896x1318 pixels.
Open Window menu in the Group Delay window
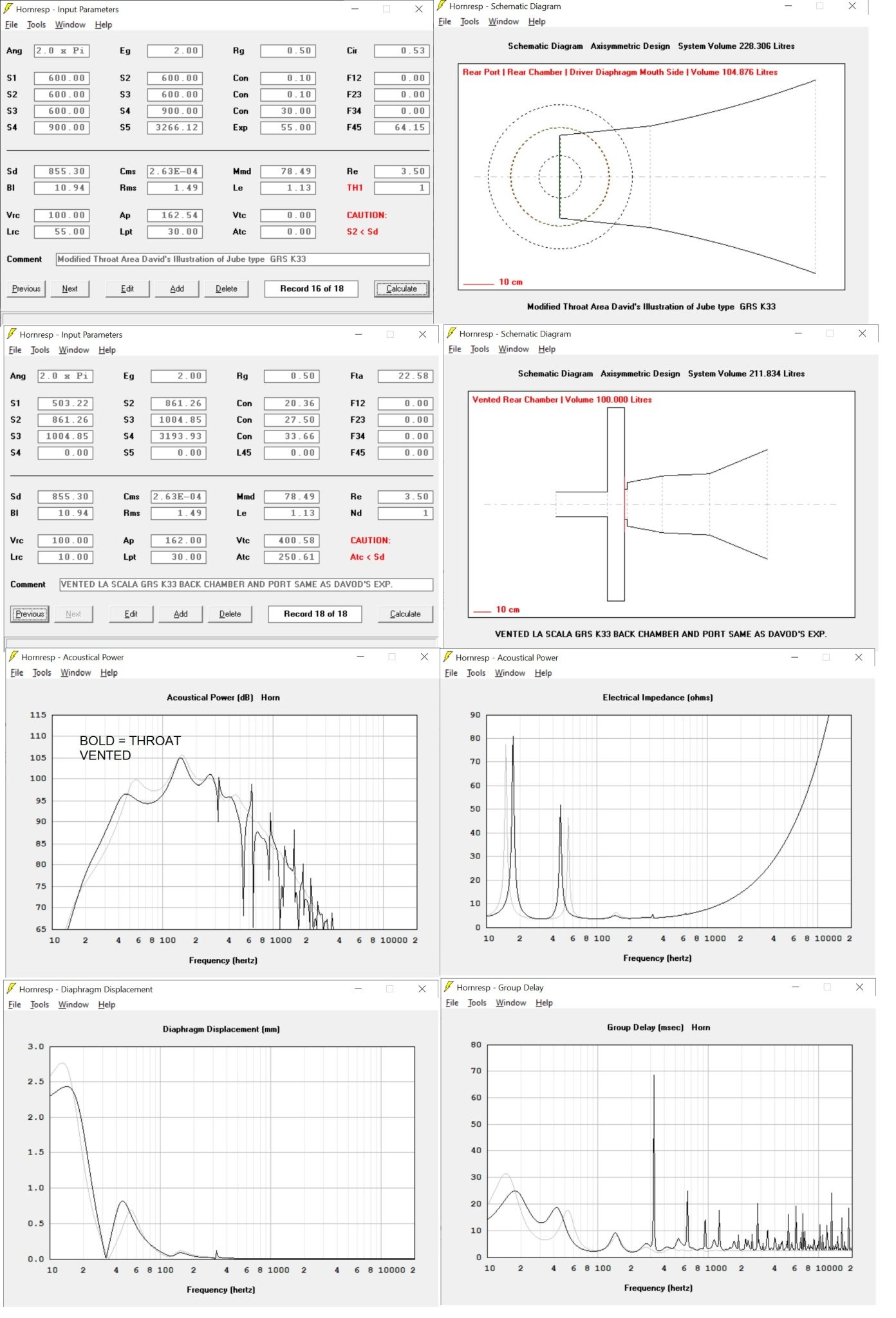(x=511, y=1003)
